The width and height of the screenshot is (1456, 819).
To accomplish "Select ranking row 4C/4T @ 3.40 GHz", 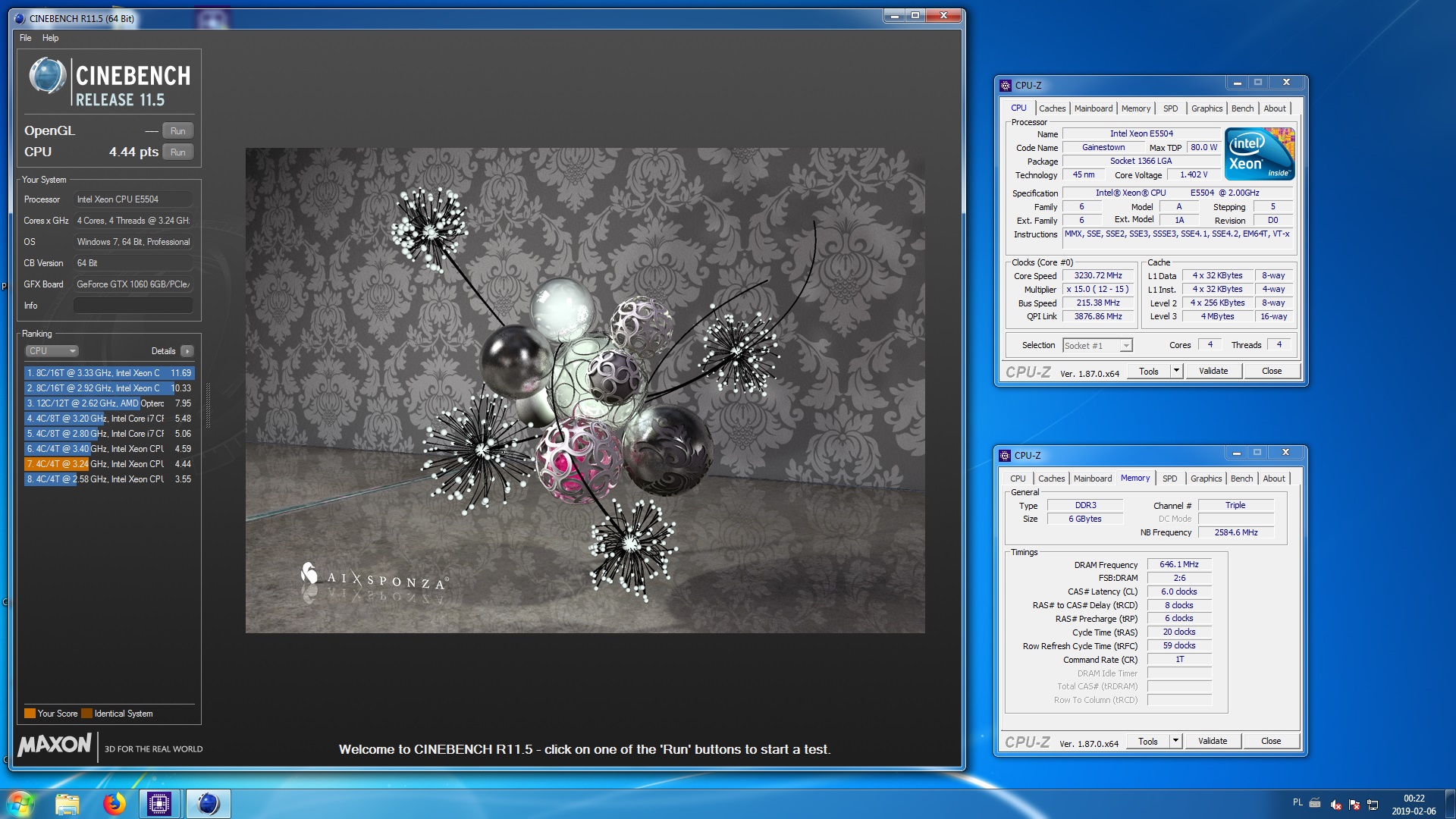I will 109,449.
